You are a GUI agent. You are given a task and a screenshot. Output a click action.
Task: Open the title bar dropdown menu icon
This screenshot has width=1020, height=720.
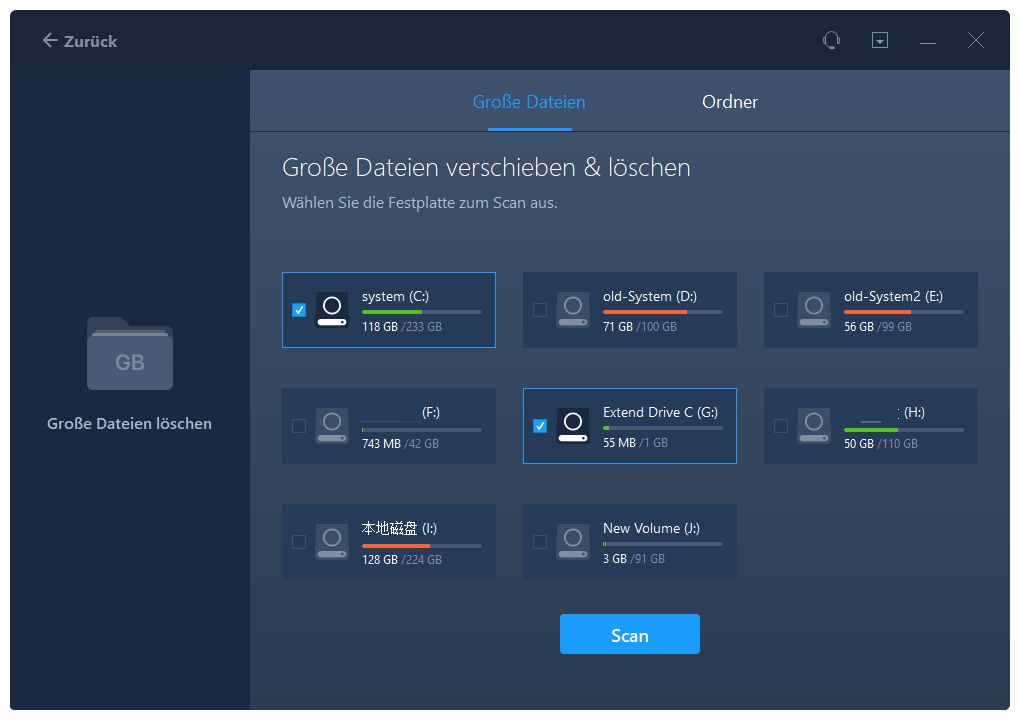coord(880,40)
